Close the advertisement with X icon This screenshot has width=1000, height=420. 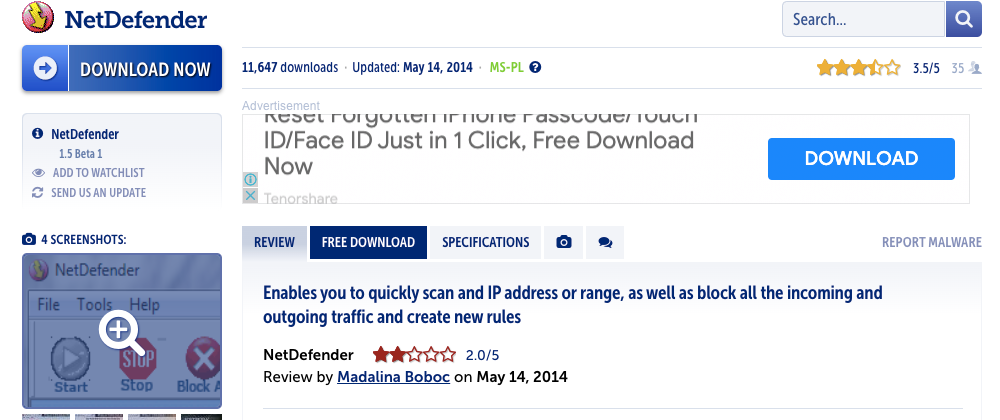[250, 195]
